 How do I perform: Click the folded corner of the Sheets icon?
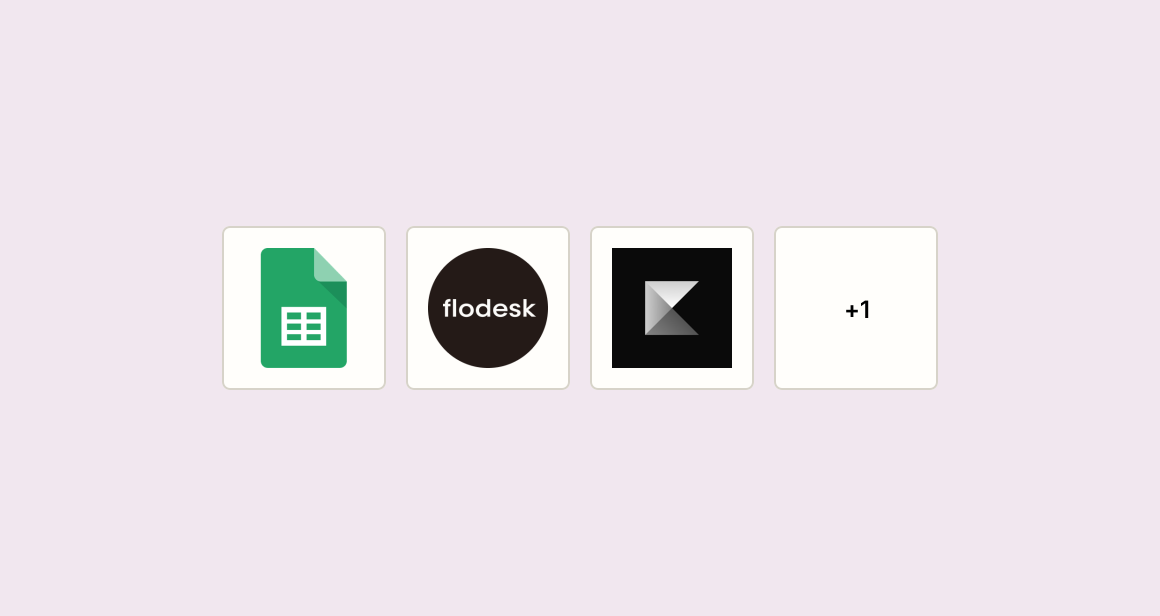(x=331, y=265)
